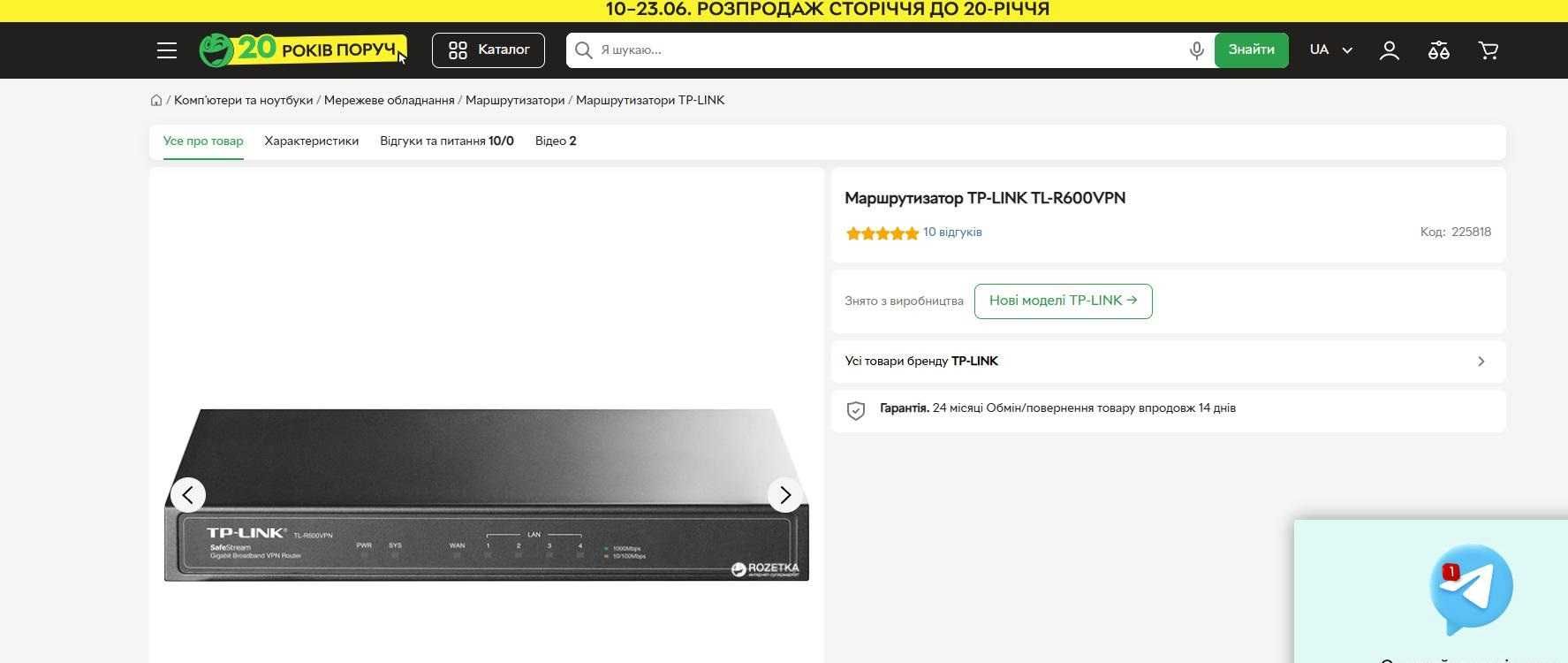Open the shopping cart icon
Image resolution: width=1568 pixels, height=663 pixels.
click(1488, 50)
